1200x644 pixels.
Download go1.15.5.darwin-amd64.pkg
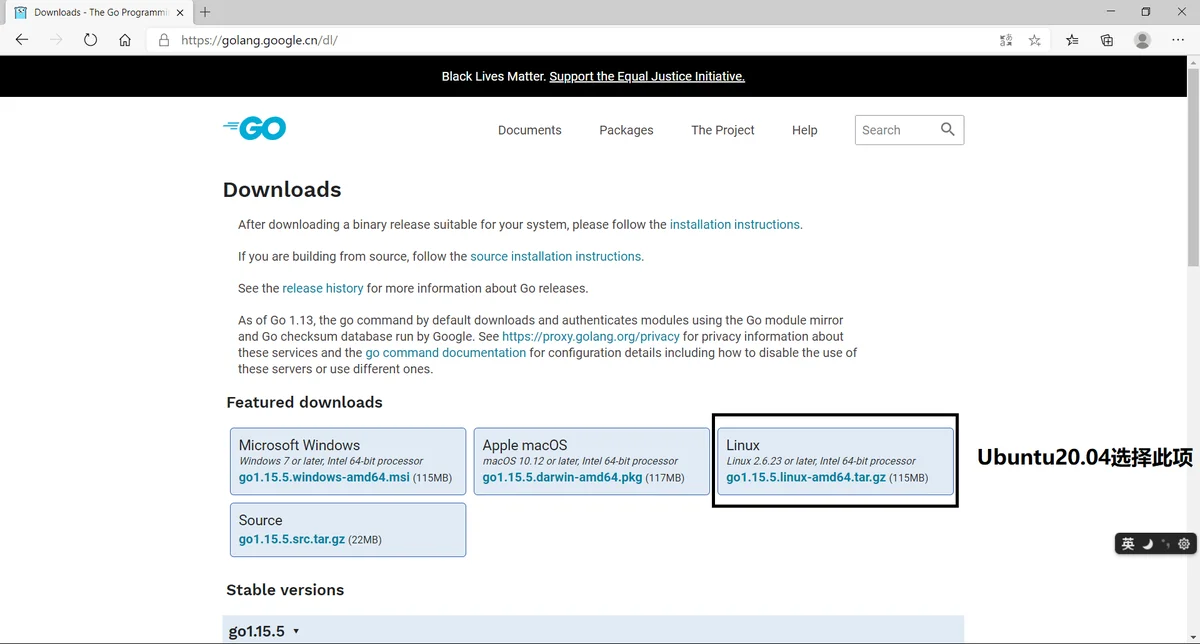point(562,478)
